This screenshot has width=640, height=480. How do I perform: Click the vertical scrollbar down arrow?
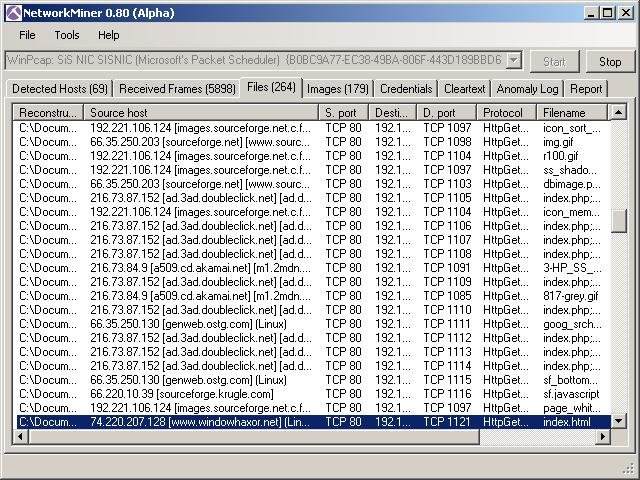(619, 422)
